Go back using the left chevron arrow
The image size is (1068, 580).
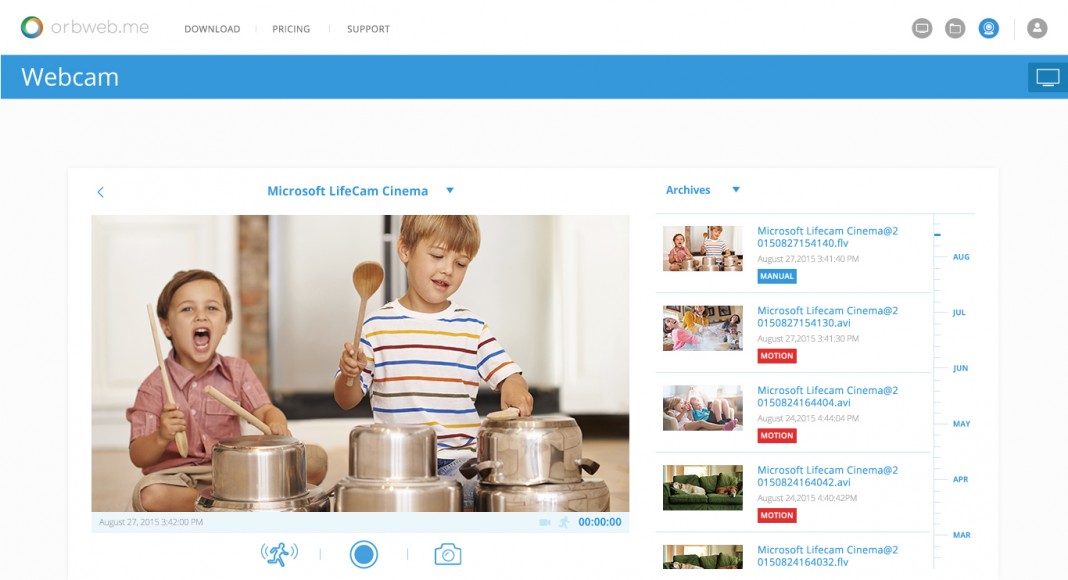101,192
